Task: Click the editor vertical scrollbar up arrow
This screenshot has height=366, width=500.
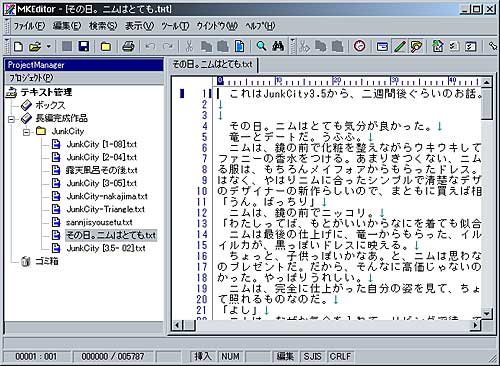Action: [486, 82]
